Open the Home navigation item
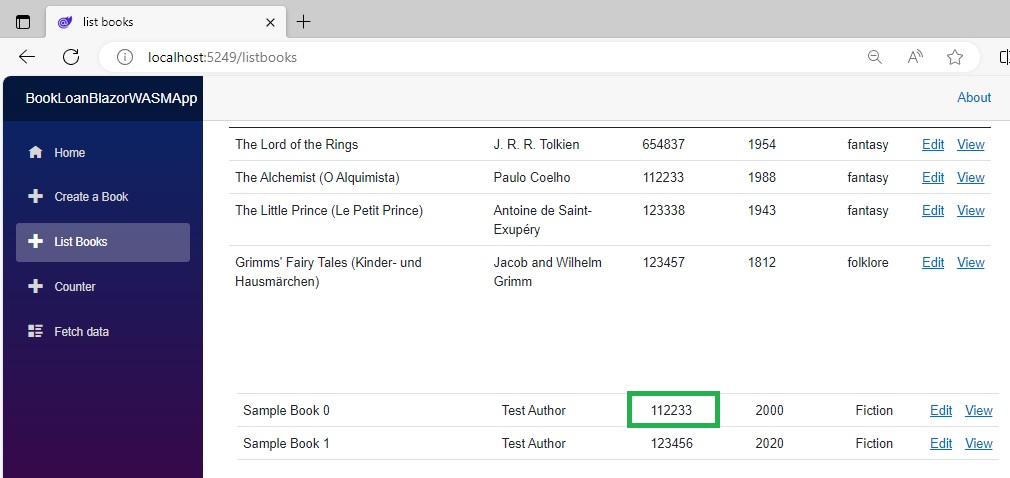This screenshot has width=1010, height=478. pos(103,153)
